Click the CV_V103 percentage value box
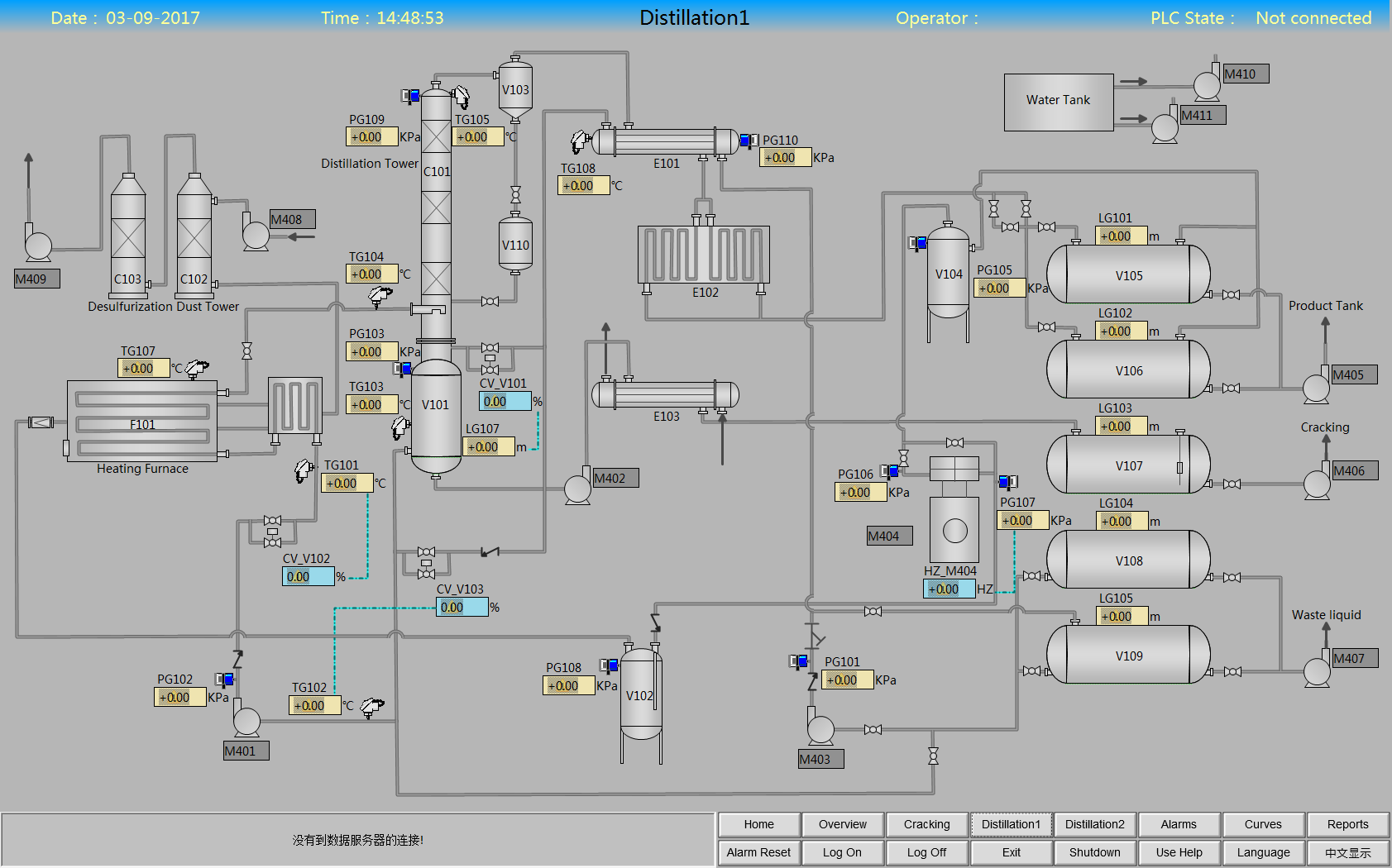Image resolution: width=1392 pixels, height=868 pixels. pos(462,608)
